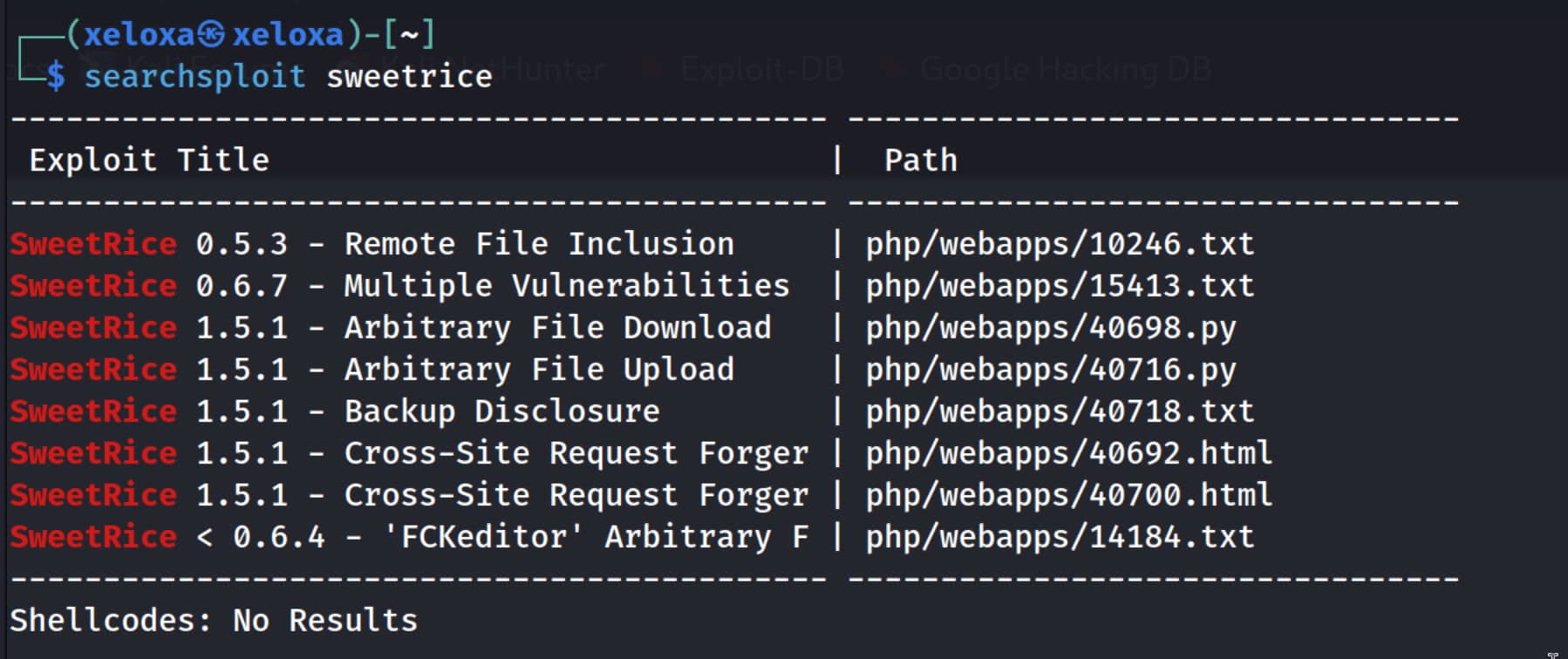This screenshot has height=659, width=1568.
Task: Click the Exploit Title column header
Action: point(149,160)
